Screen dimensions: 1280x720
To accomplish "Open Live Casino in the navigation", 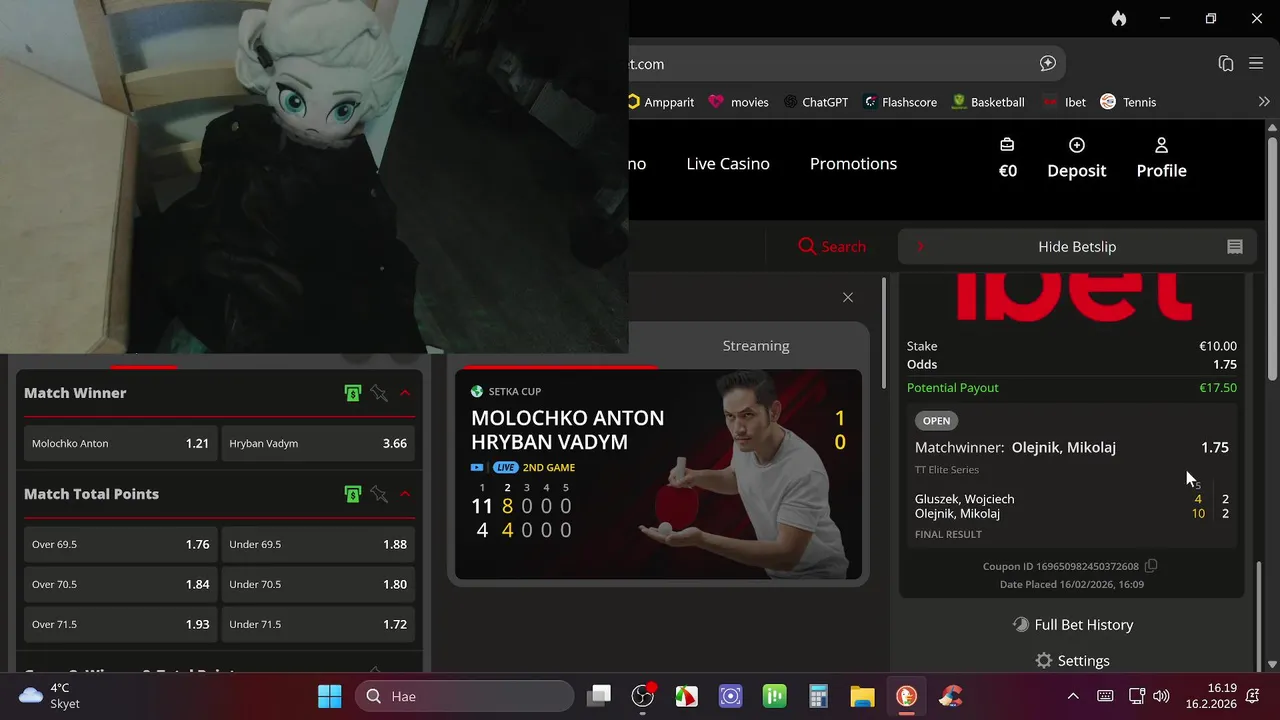I will [x=728, y=163].
